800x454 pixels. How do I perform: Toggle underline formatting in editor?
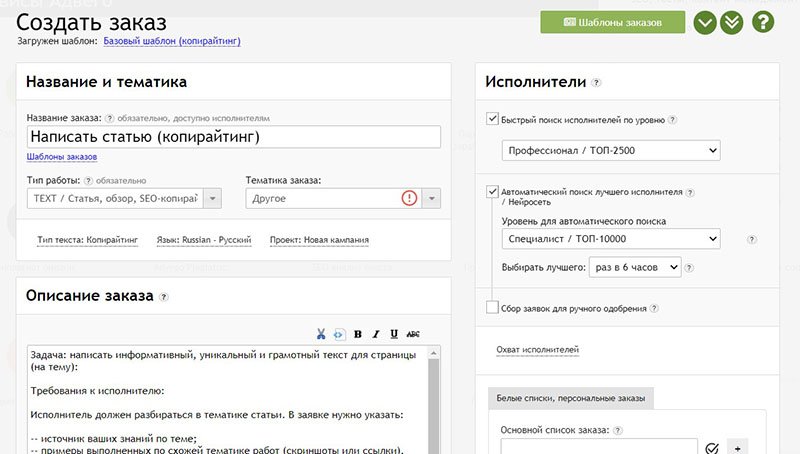pyautogui.click(x=394, y=334)
